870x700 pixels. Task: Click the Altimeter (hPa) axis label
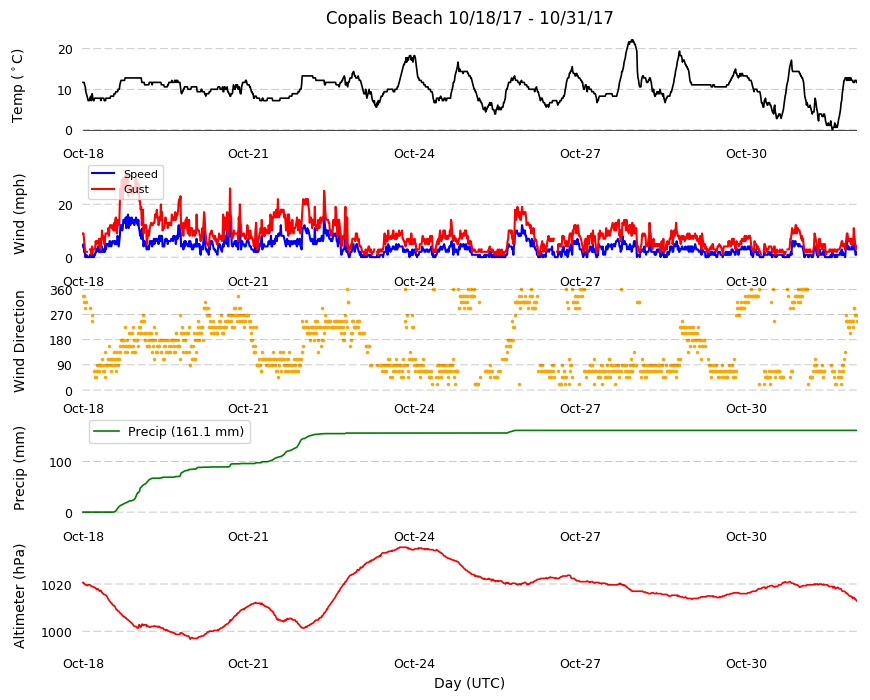pyautogui.click(x=19, y=596)
